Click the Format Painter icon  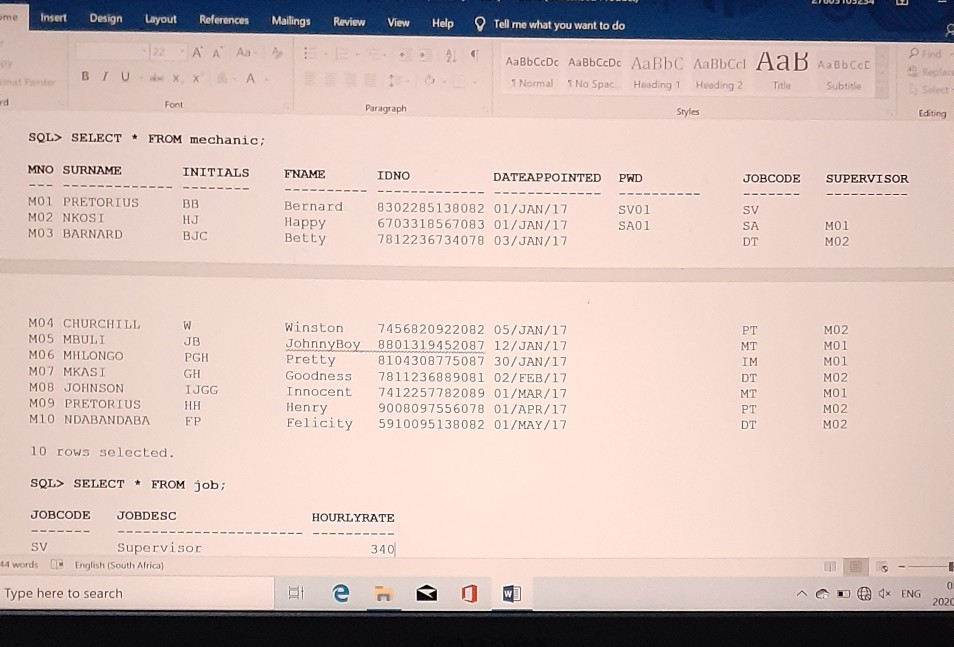coord(25,83)
